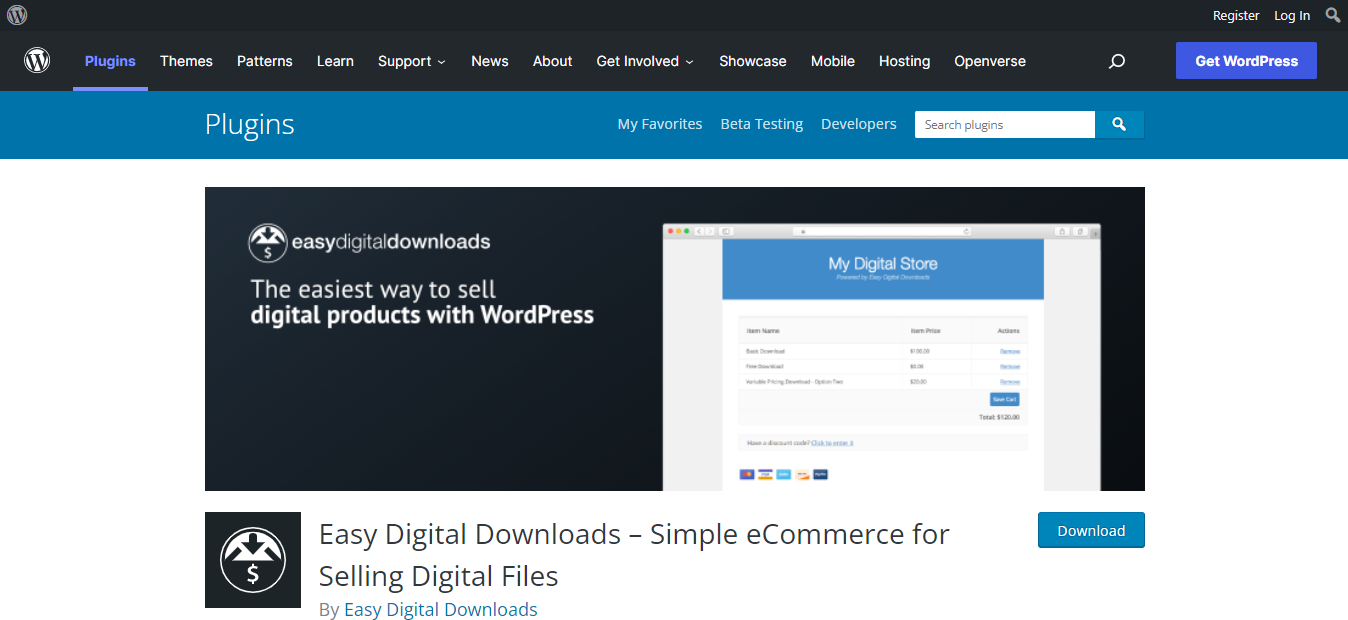Click the admin bar search magnifier icon
The height and width of the screenshot is (620, 1348).
[1333, 15]
